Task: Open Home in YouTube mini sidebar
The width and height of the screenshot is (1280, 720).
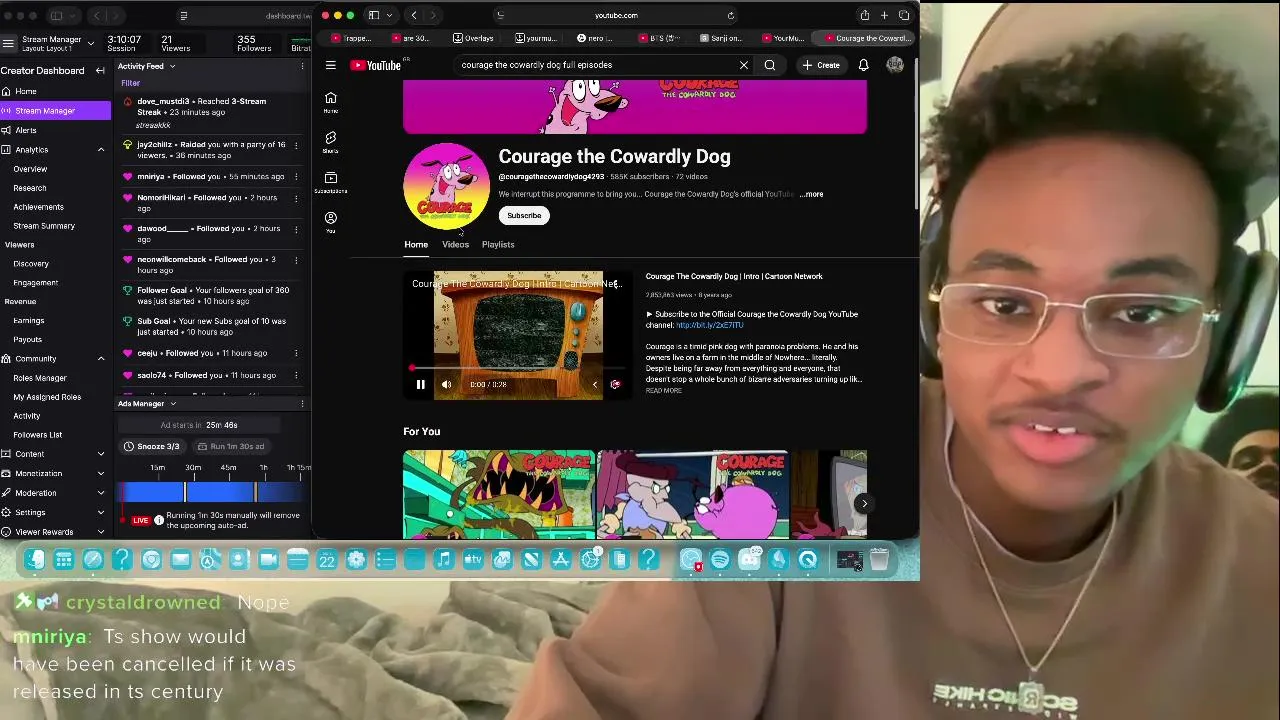Action: [331, 101]
